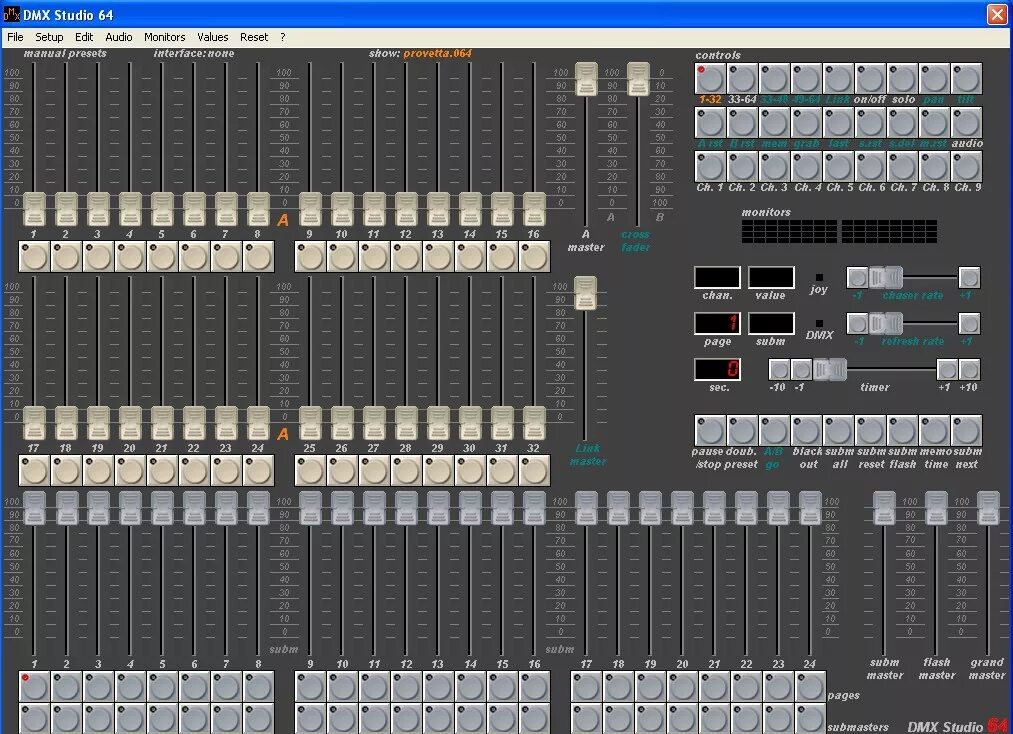The height and width of the screenshot is (734, 1013).
Task: Click the A rst control button
Action: [x=711, y=123]
